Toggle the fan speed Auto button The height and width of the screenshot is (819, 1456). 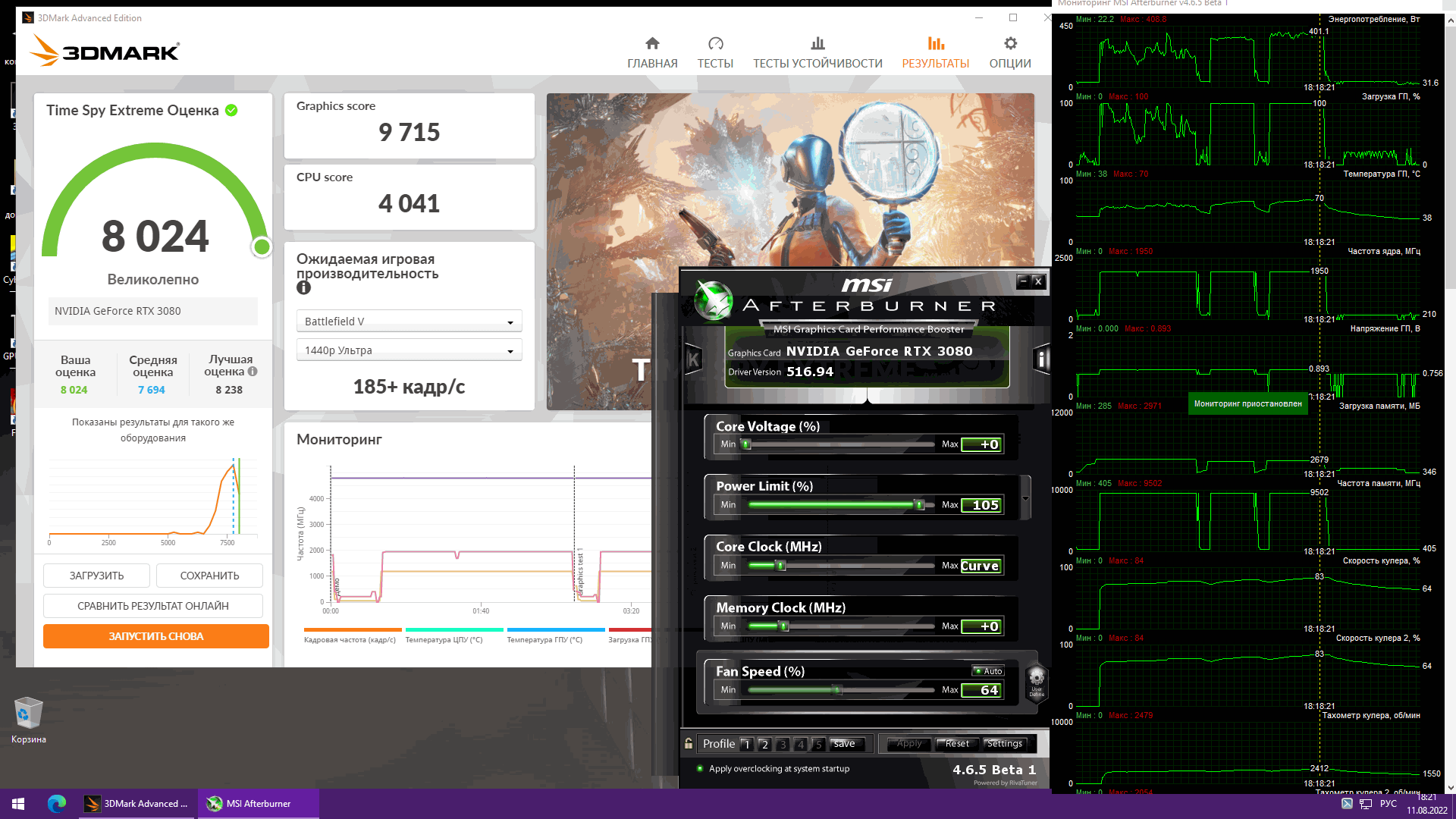tap(989, 671)
